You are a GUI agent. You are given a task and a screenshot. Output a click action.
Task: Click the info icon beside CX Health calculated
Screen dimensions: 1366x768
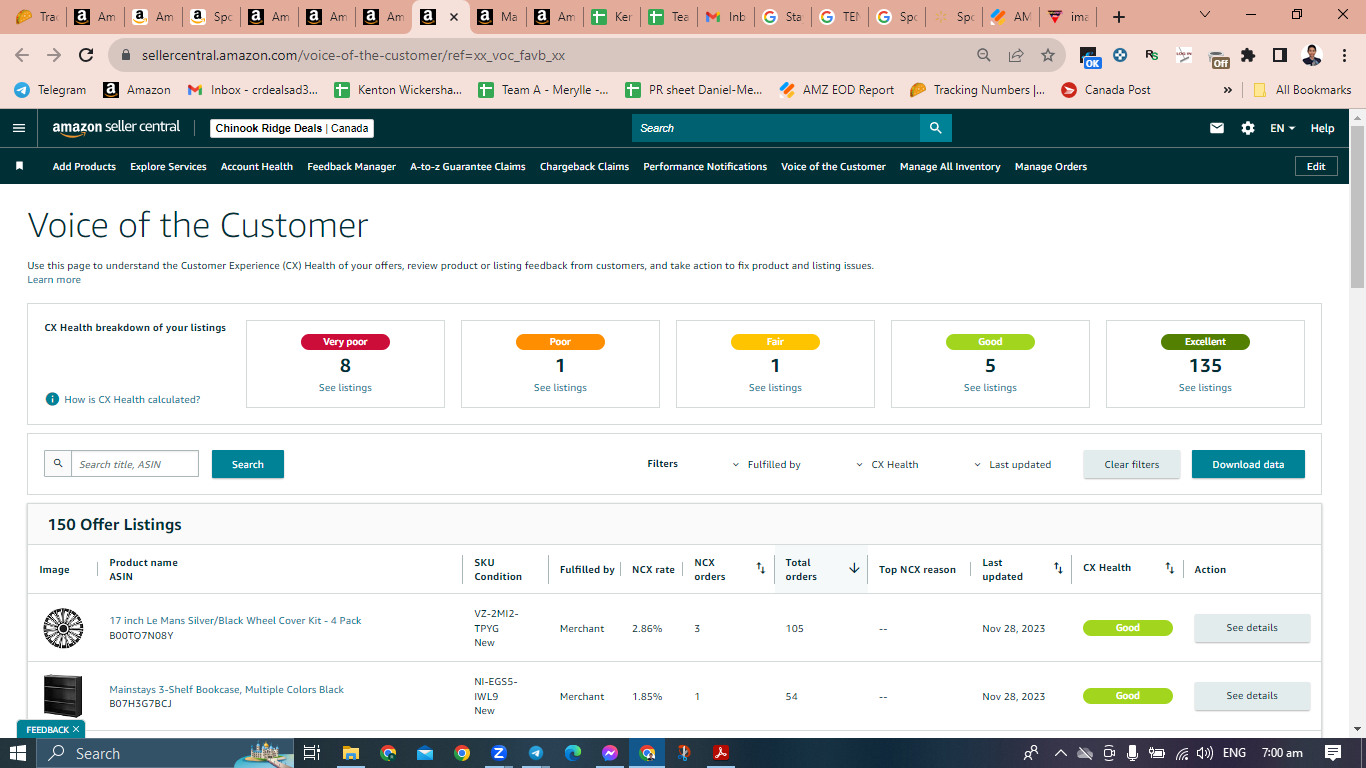click(x=52, y=399)
